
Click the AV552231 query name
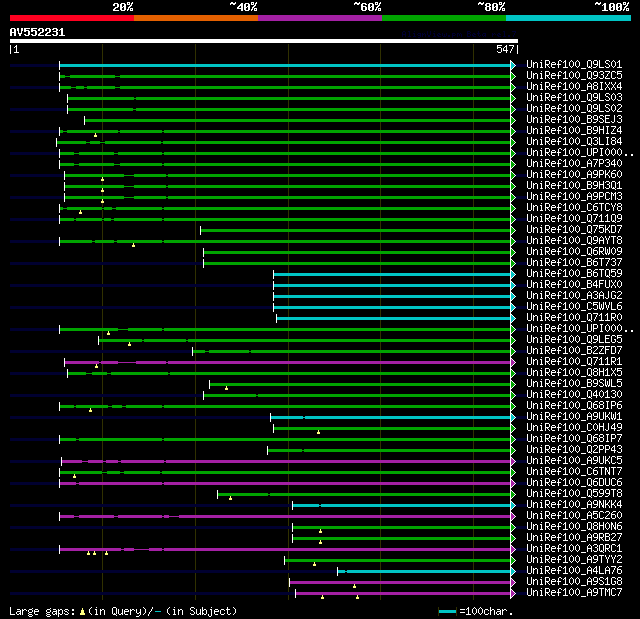click(37, 32)
